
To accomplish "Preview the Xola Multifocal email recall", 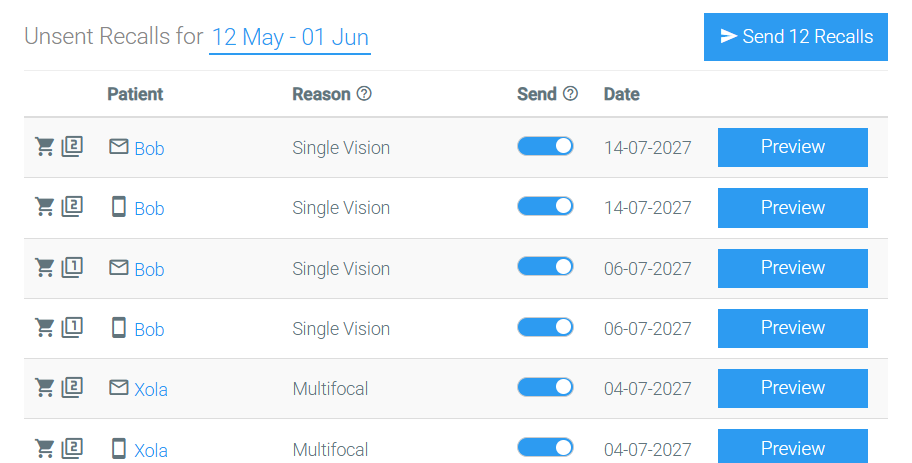I will (793, 388).
